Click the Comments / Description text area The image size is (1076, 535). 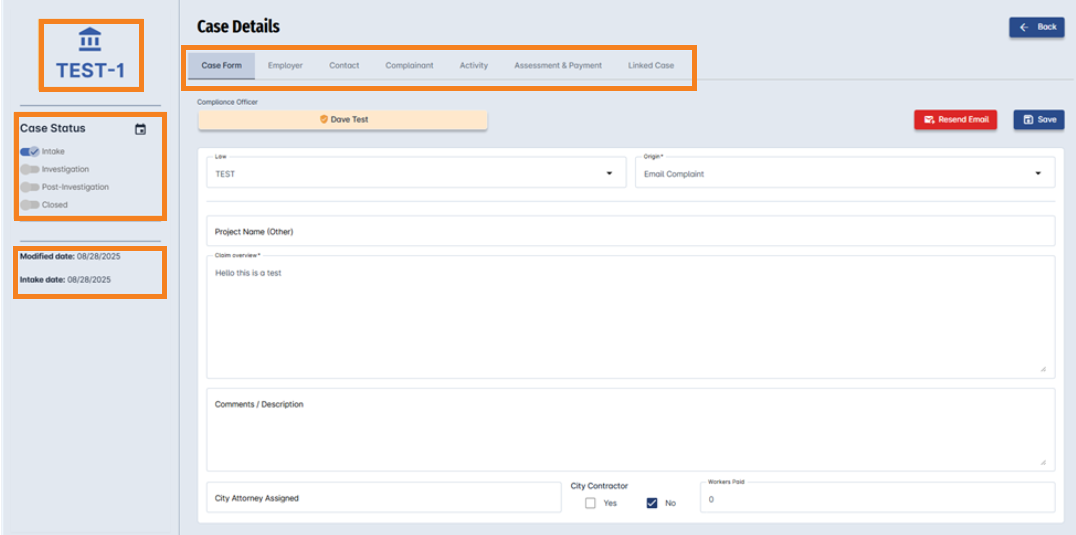(x=630, y=430)
